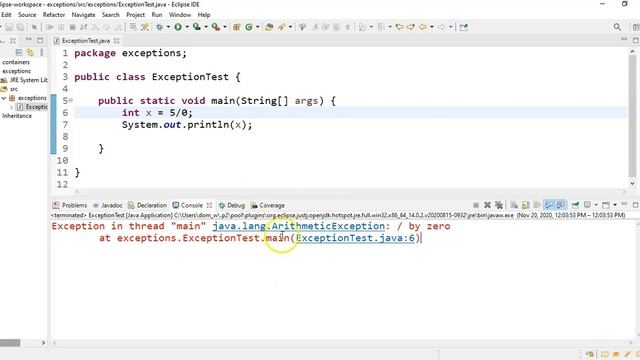Collapse the exceptions package in Package Explorer
Image resolution: width=640 pixels, height=360 pixels.
[x=4, y=98]
